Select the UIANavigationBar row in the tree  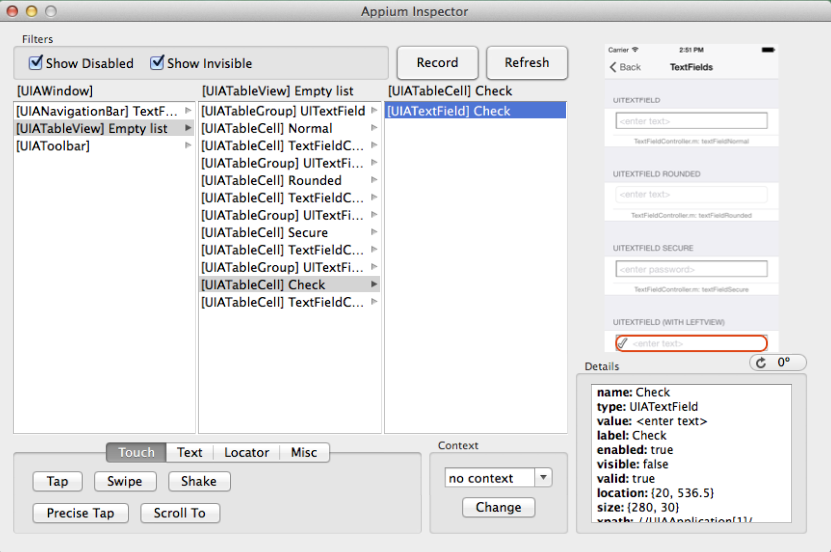click(x=104, y=111)
